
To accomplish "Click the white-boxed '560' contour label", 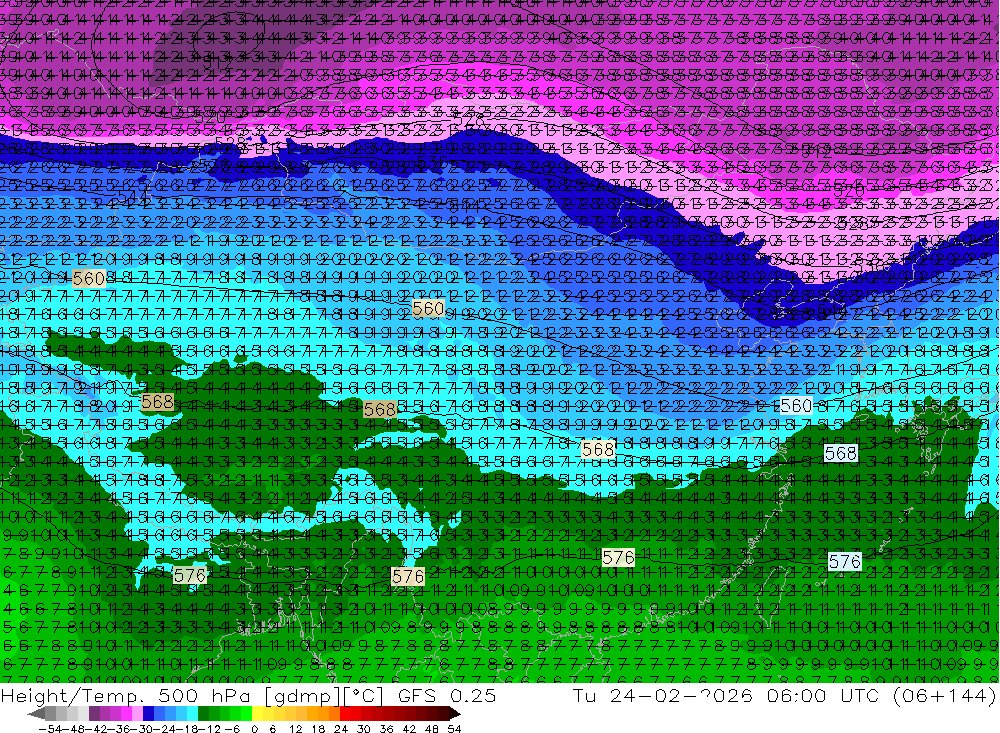I will (797, 406).
